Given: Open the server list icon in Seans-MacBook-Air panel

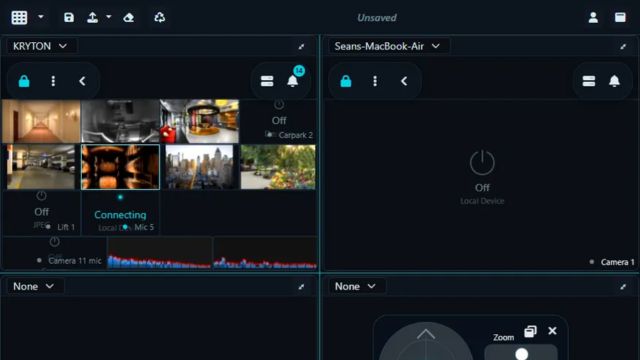Looking at the screenshot, I should (x=589, y=81).
